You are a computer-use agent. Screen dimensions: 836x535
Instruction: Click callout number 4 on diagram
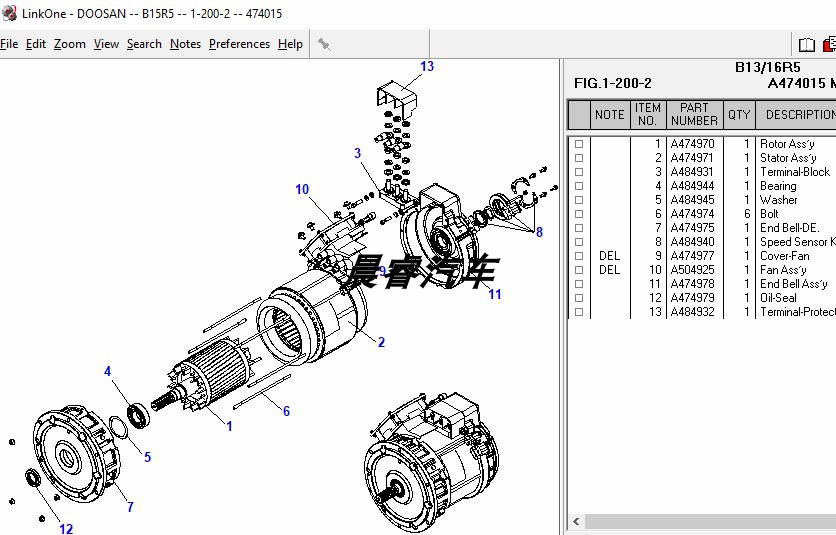tap(108, 371)
